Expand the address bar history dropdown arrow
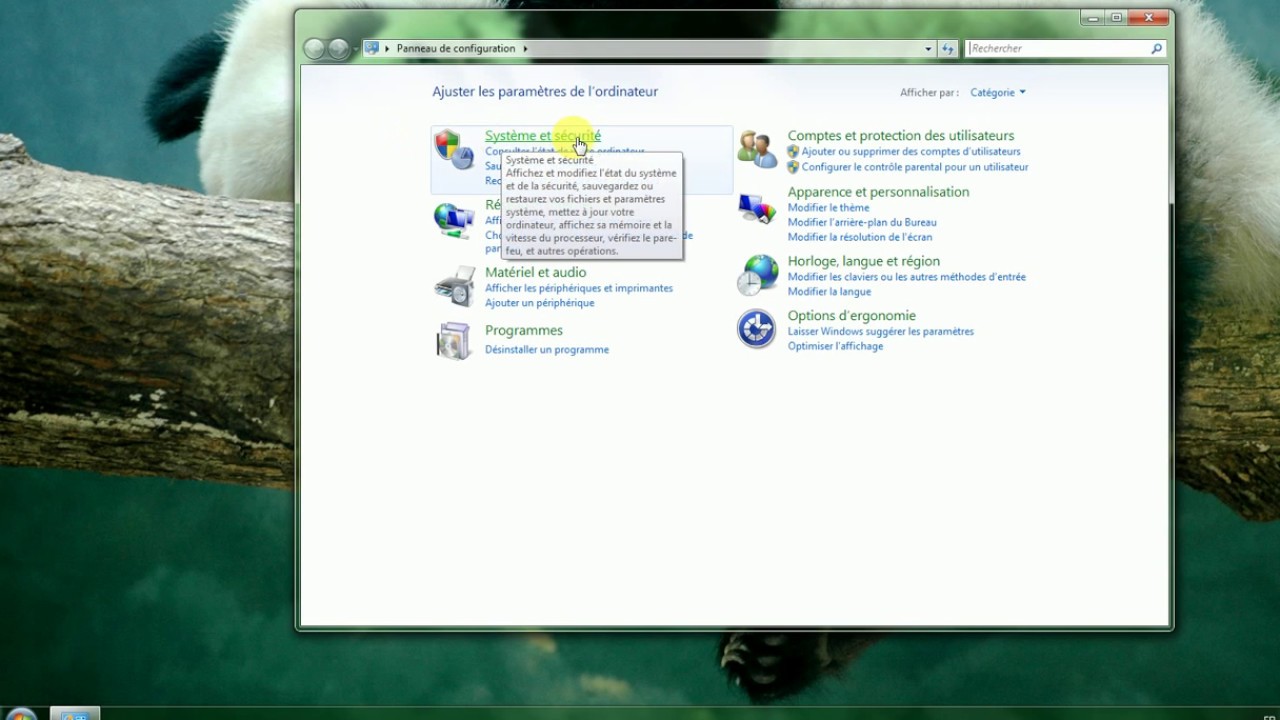Screen dimensions: 1280x720 (x=928, y=48)
